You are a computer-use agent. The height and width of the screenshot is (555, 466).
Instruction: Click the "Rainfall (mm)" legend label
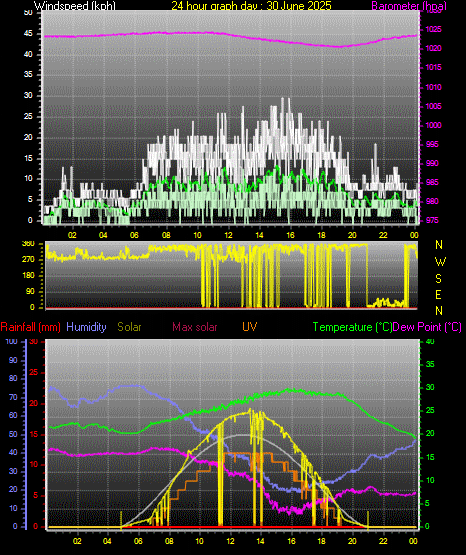tap(30, 327)
